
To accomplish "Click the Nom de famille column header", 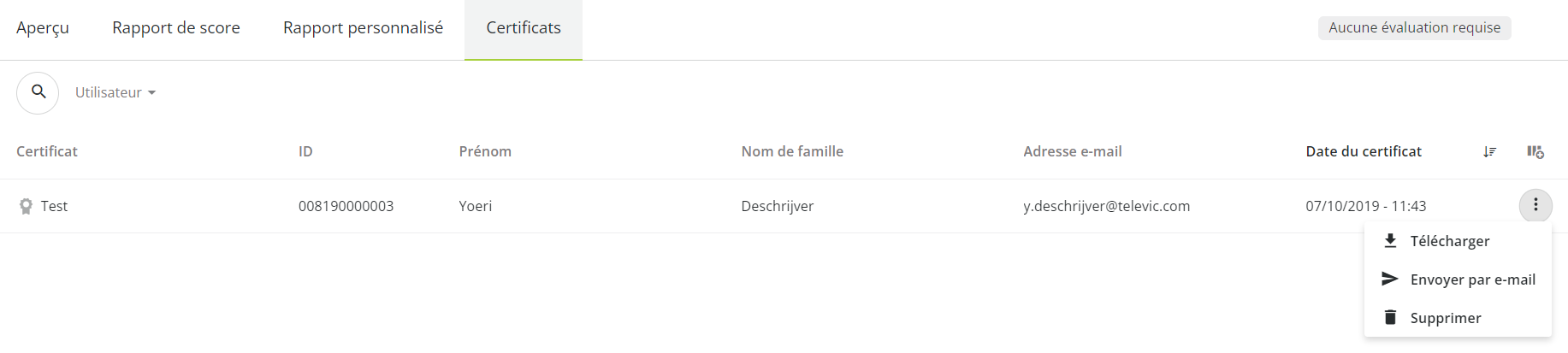I will pyautogui.click(x=792, y=151).
